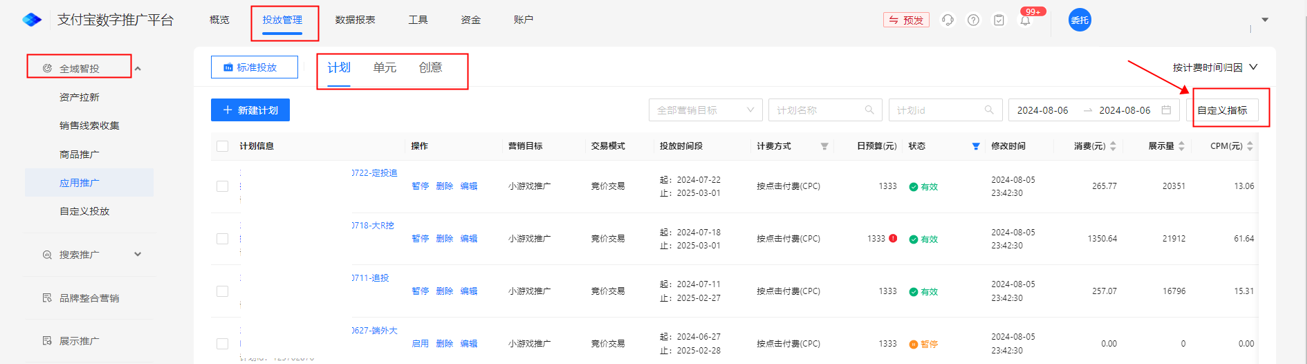The image size is (1307, 364).
Task: Pause the 0722-定投追 plan
Action: point(420,186)
